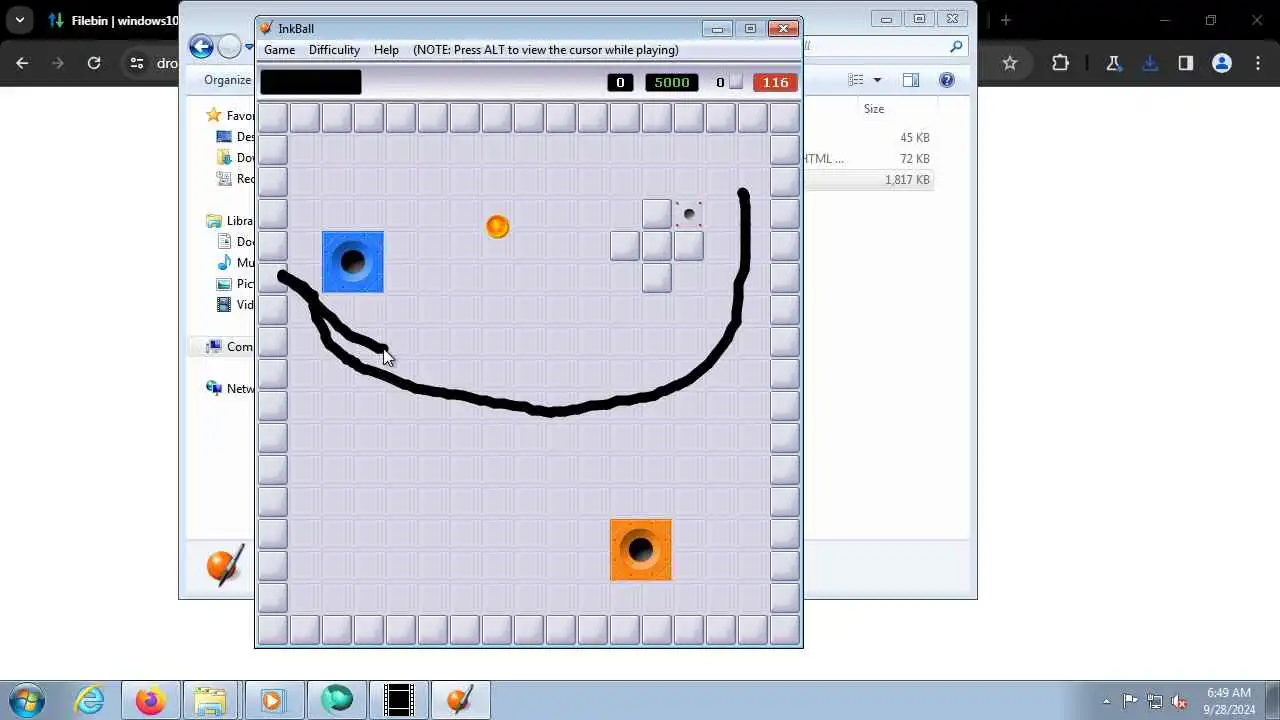The width and height of the screenshot is (1280, 720).
Task: Click Chrome's forward arrow
Action: pyautogui.click(x=58, y=63)
